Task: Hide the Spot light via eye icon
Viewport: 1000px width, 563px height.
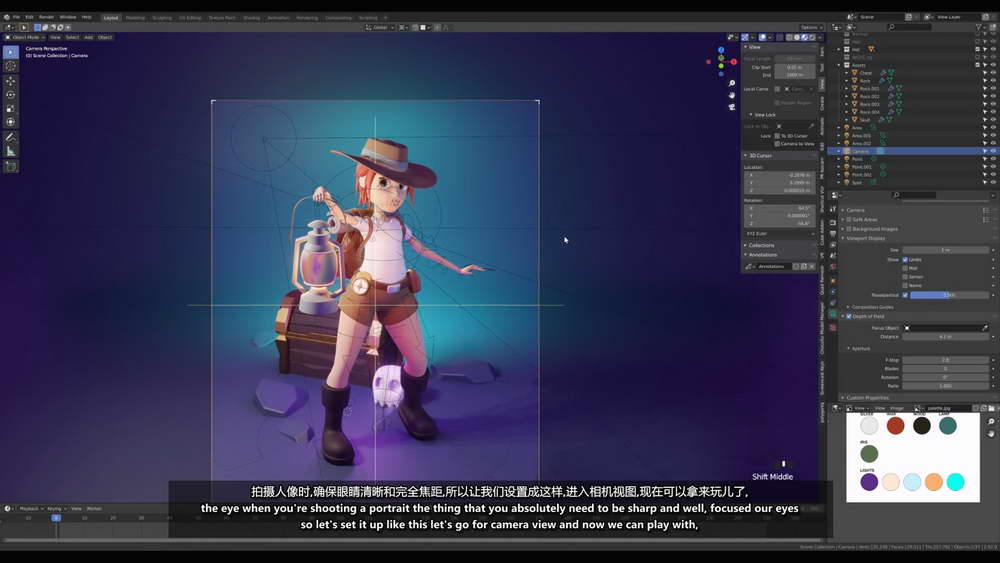Action: tap(993, 182)
